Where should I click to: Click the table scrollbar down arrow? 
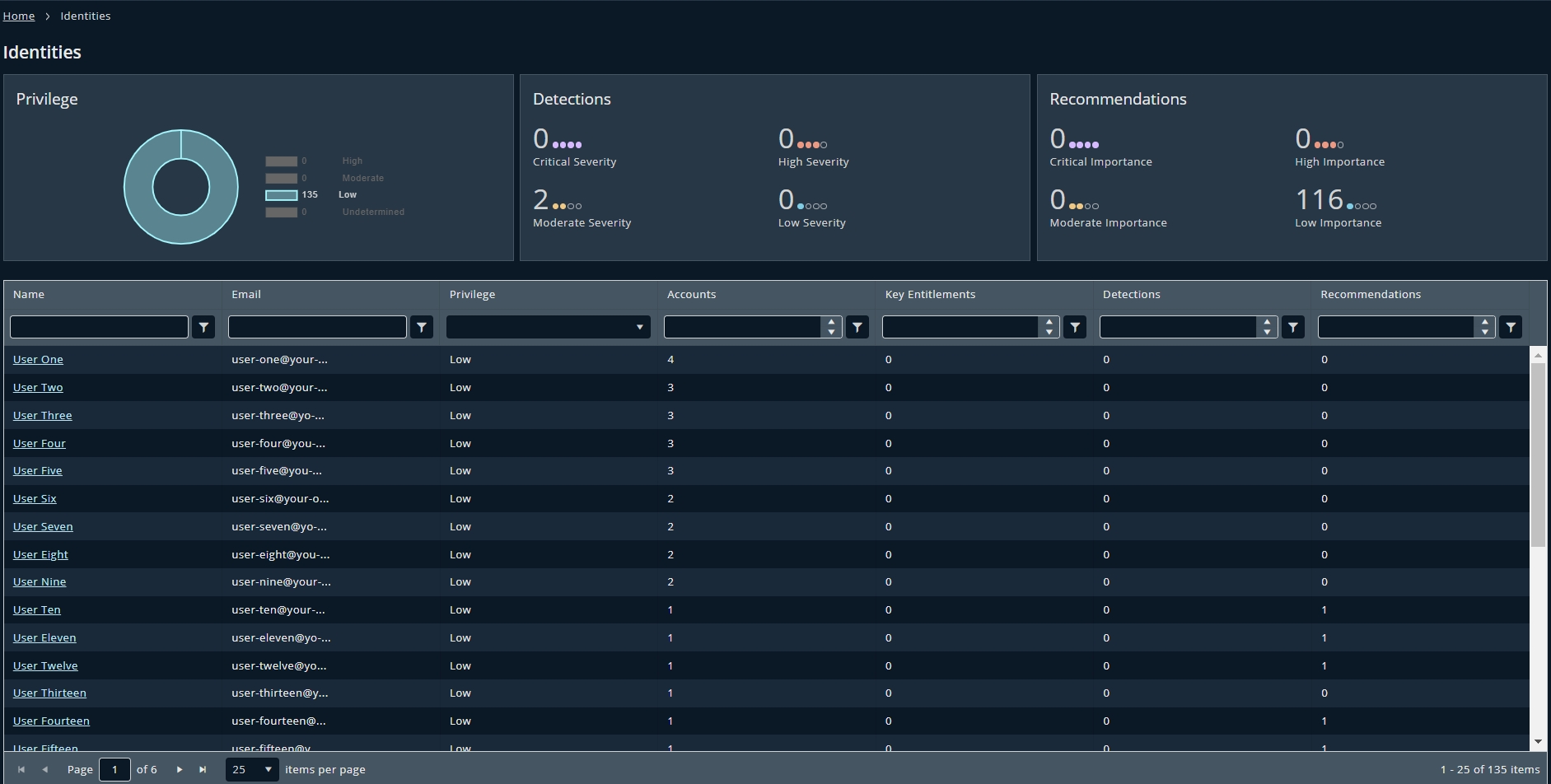pyautogui.click(x=1538, y=742)
